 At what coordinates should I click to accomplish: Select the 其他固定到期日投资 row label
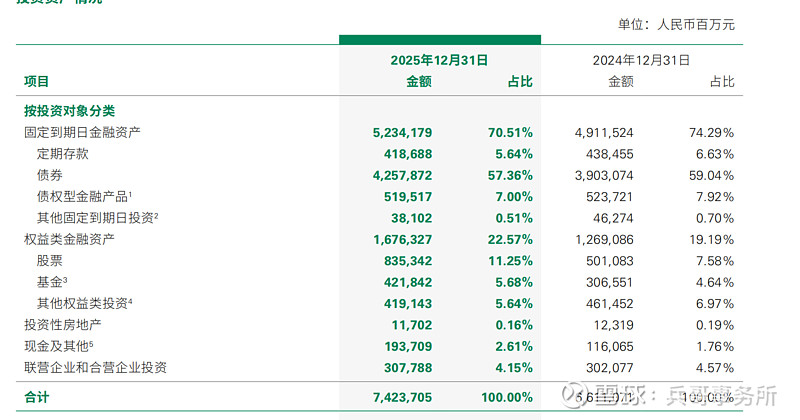tap(96, 218)
